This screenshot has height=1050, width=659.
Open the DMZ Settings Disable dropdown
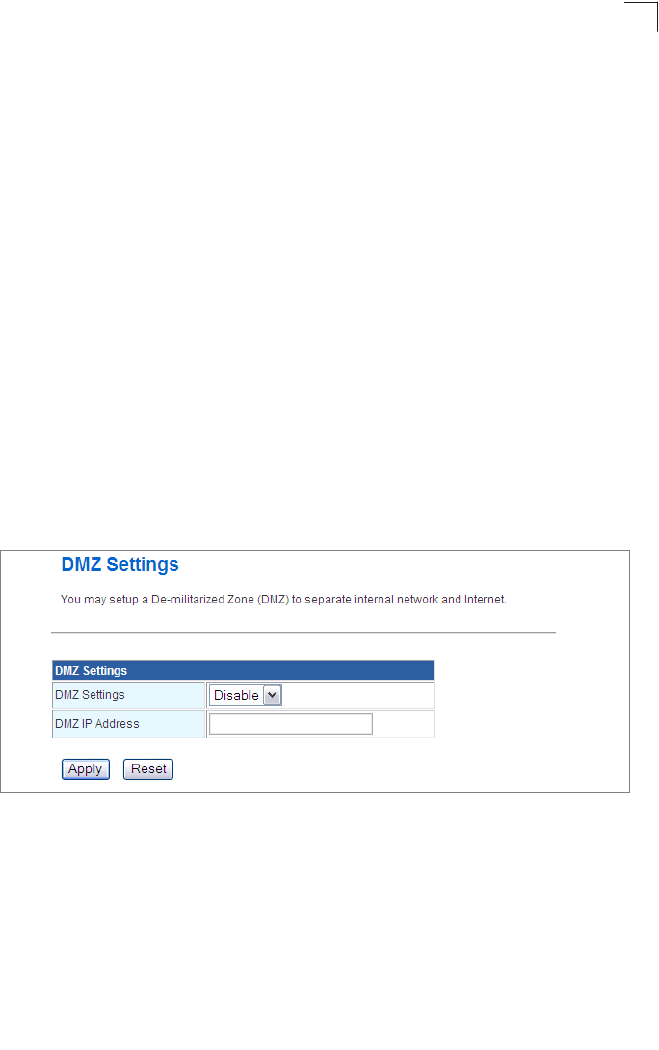coord(244,695)
